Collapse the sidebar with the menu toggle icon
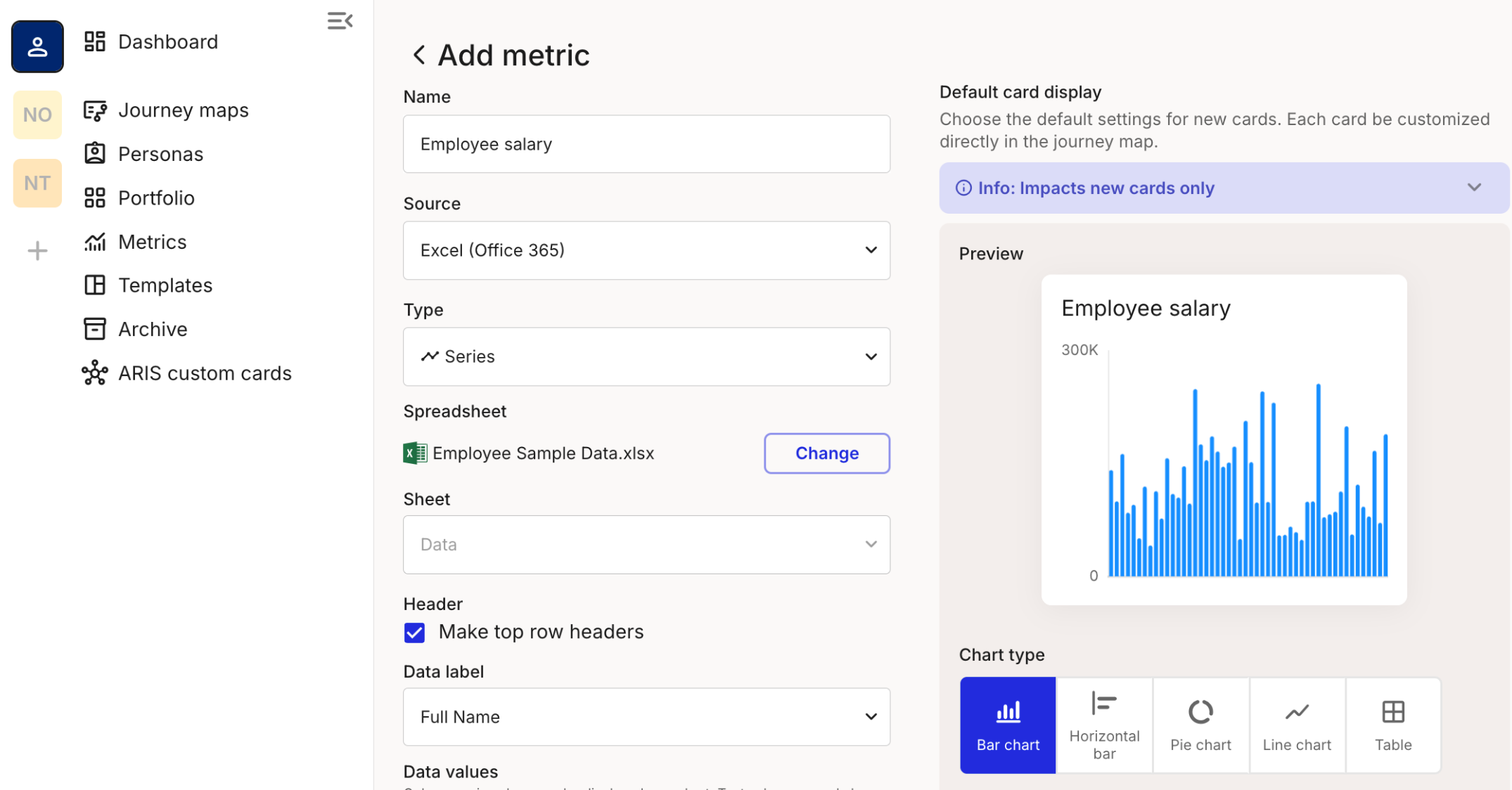 (x=340, y=21)
